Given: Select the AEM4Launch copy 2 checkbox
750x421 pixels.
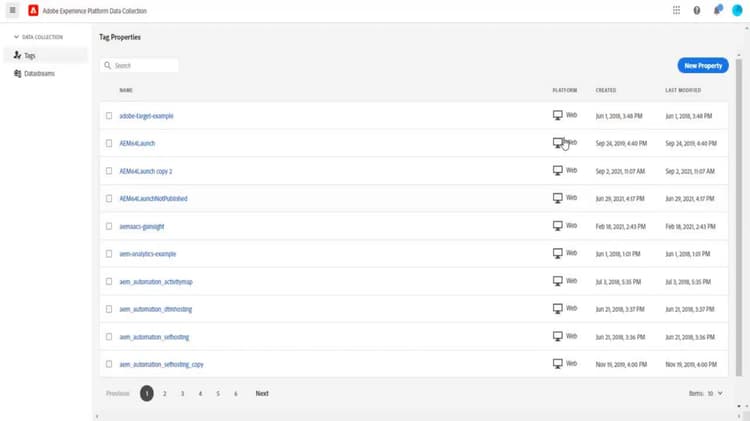Looking at the screenshot, I should 109,171.
